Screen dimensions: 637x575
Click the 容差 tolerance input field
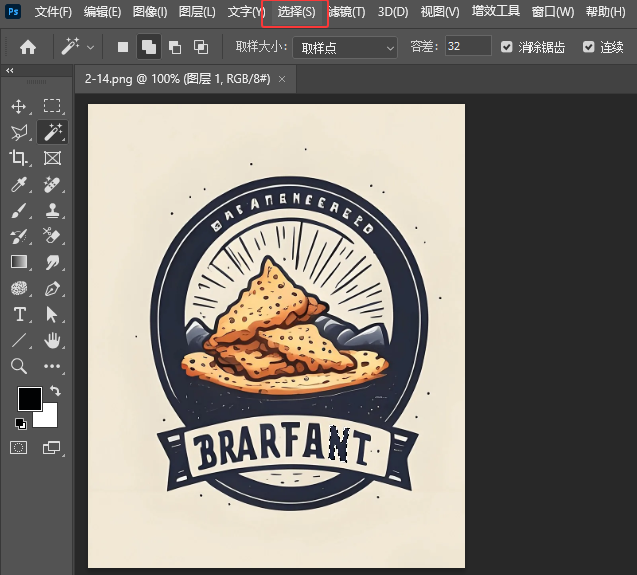click(x=468, y=46)
